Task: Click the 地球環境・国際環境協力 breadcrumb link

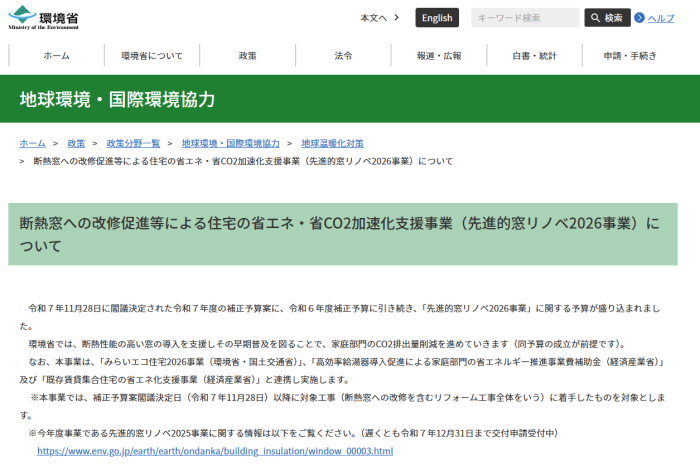Action: click(x=231, y=144)
